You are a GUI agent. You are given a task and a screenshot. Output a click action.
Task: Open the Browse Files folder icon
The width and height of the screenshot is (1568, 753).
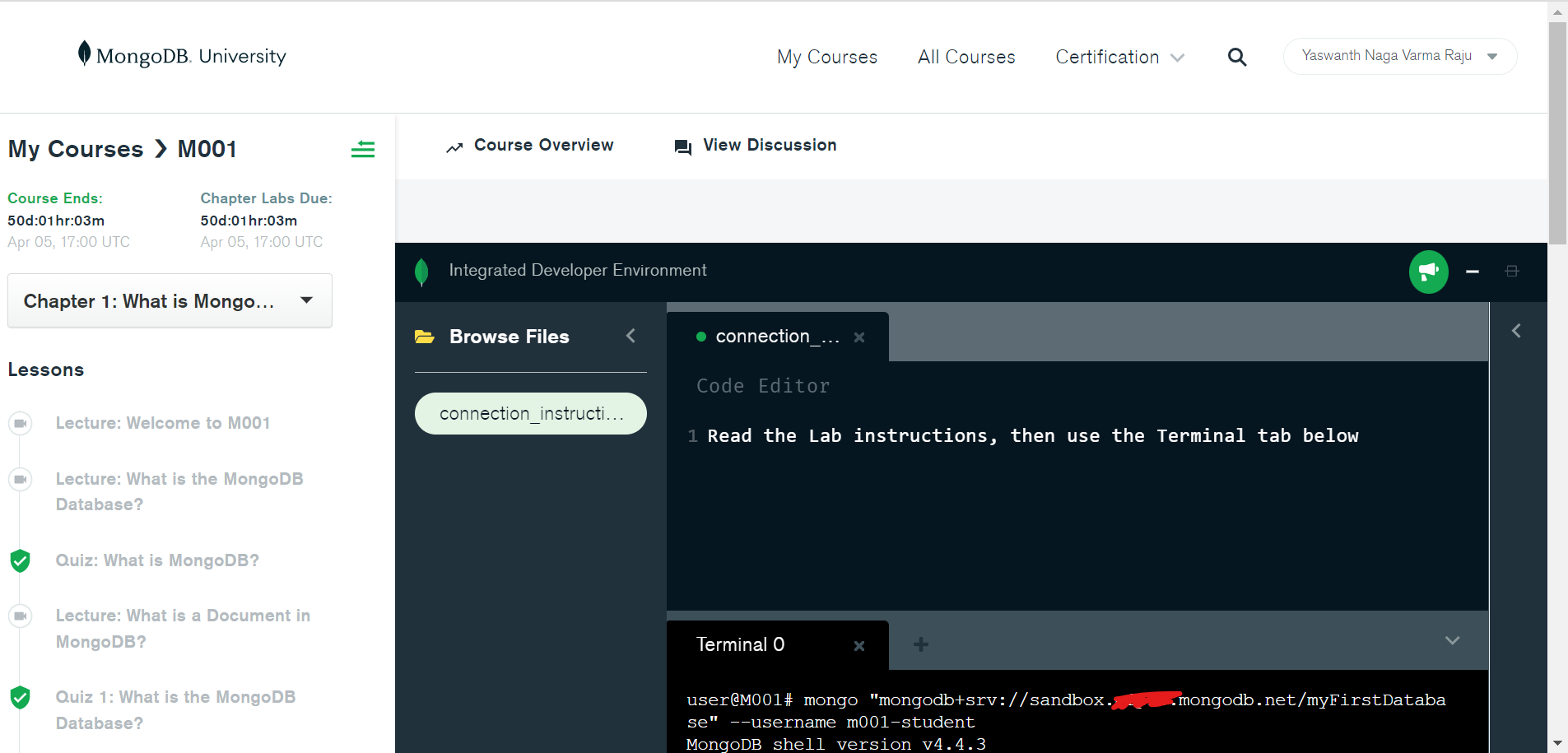click(x=425, y=336)
